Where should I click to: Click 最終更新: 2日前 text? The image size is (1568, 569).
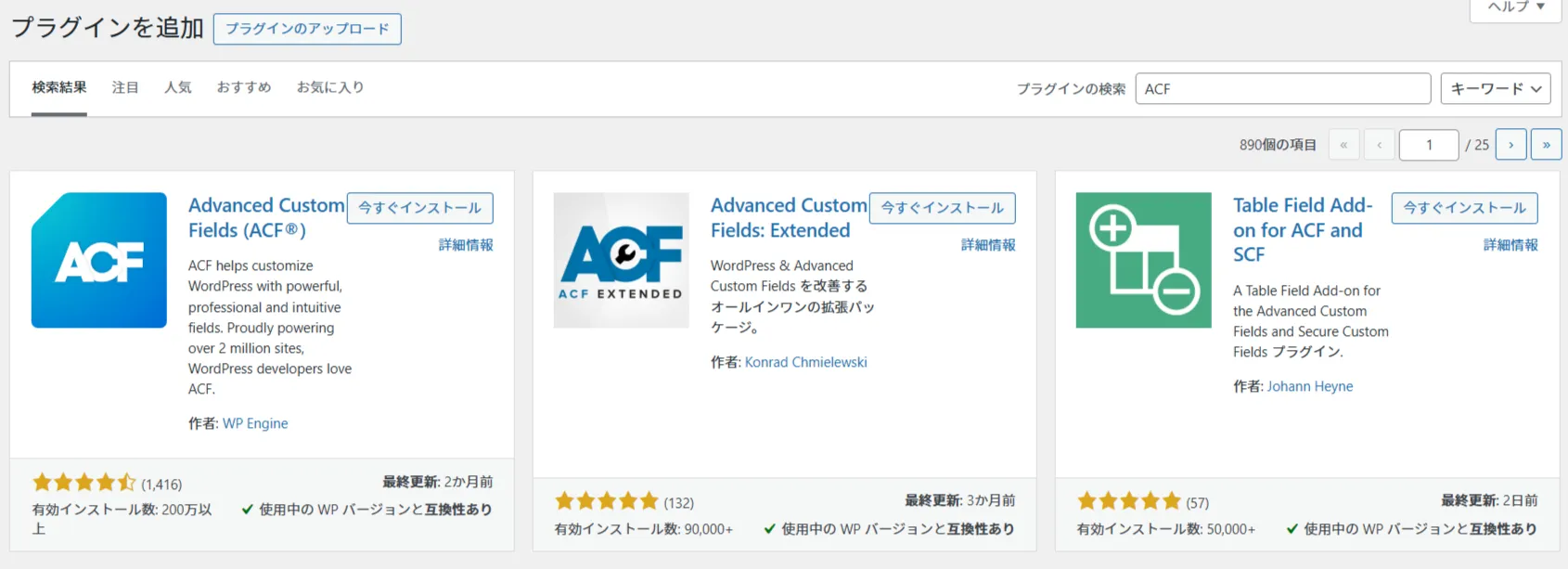pos(1489,500)
